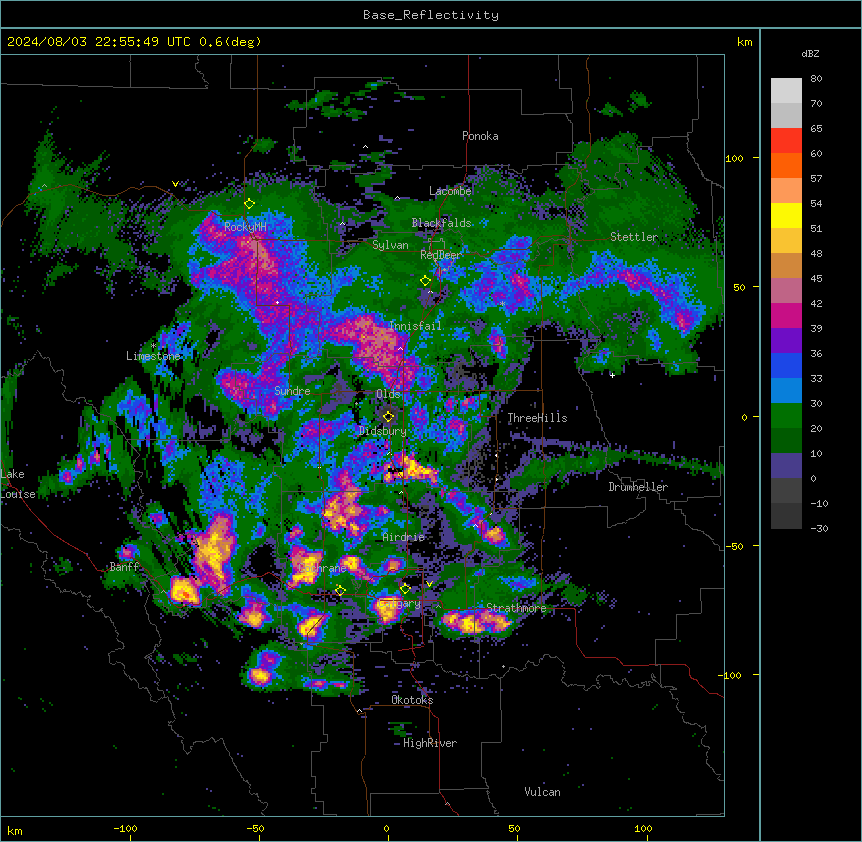Select the Stettler label
862x842 pixels.
(x=634, y=237)
